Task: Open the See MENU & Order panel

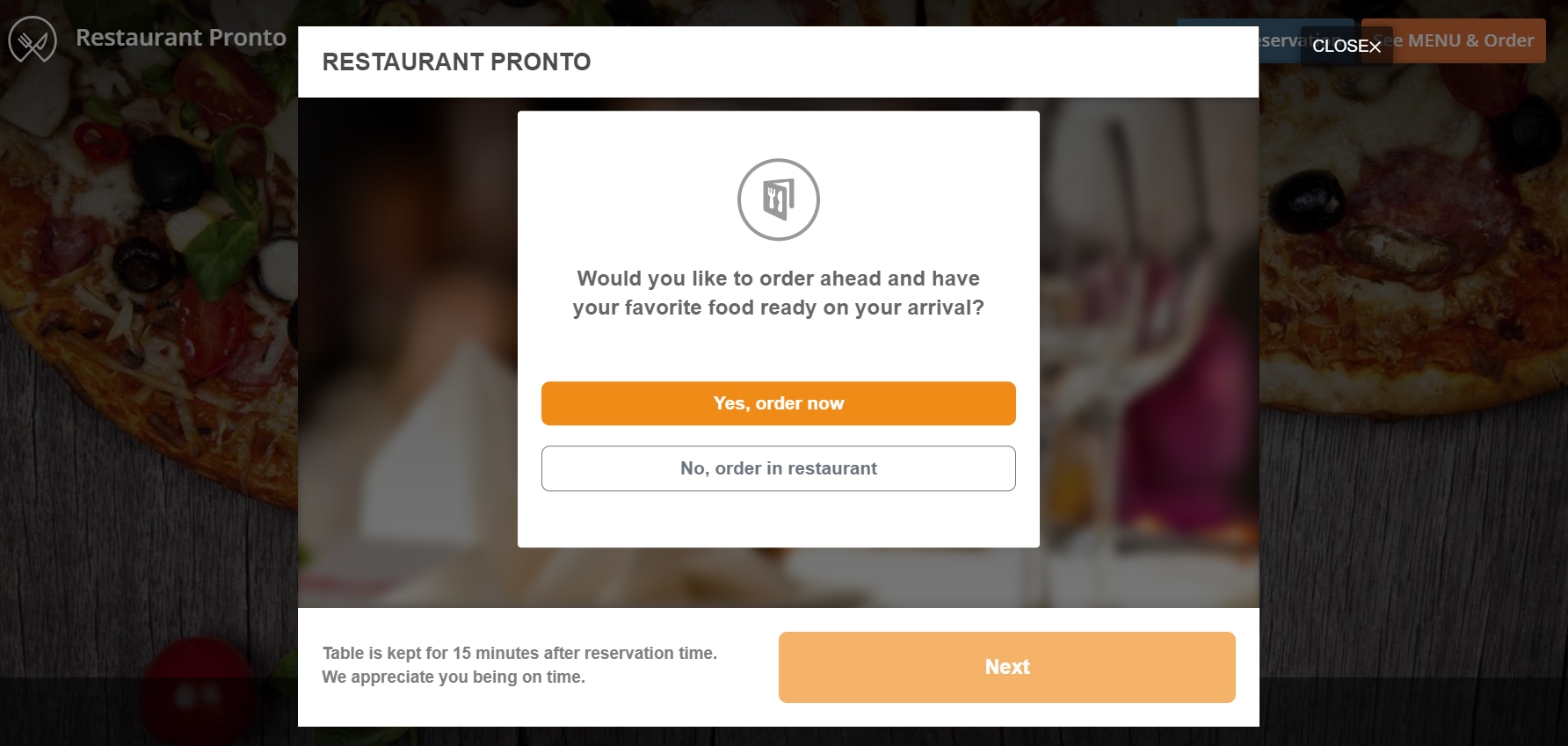Action: tap(1452, 40)
